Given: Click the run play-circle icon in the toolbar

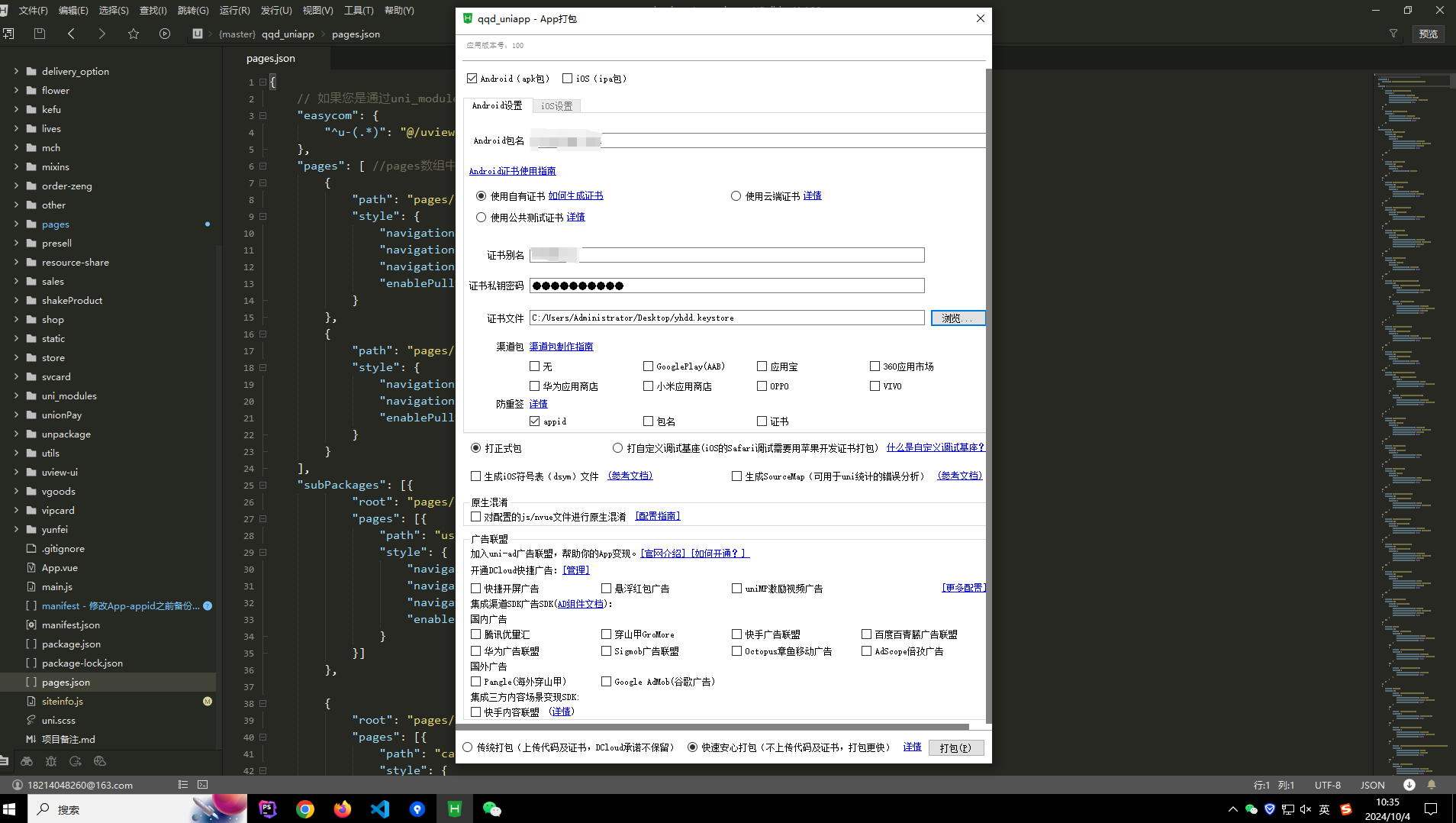Looking at the screenshot, I should click(165, 34).
